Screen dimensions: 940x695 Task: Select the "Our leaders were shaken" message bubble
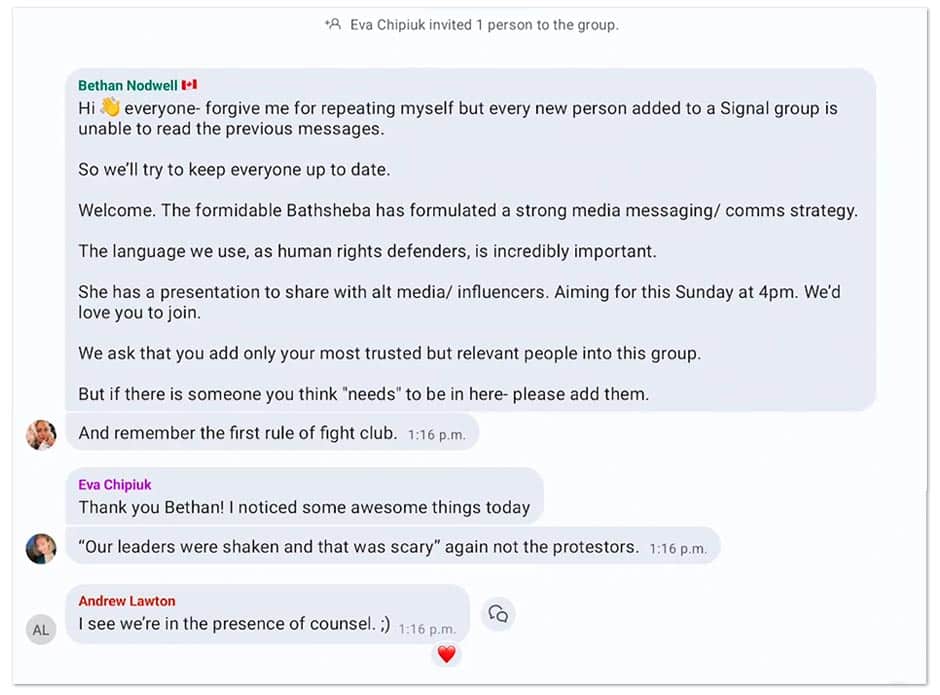[x=360, y=548]
